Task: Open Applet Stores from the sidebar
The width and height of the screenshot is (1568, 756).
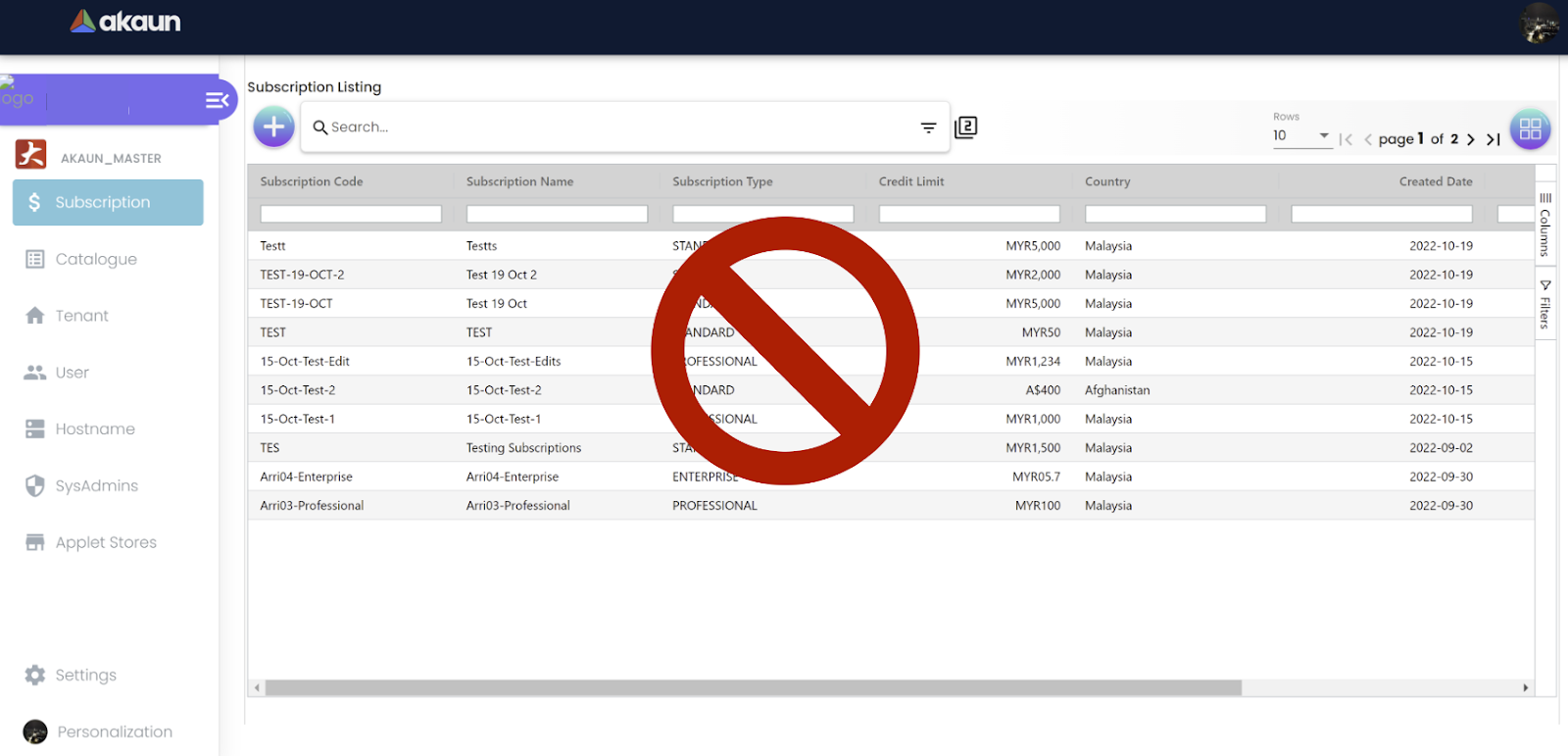Action: [105, 542]
